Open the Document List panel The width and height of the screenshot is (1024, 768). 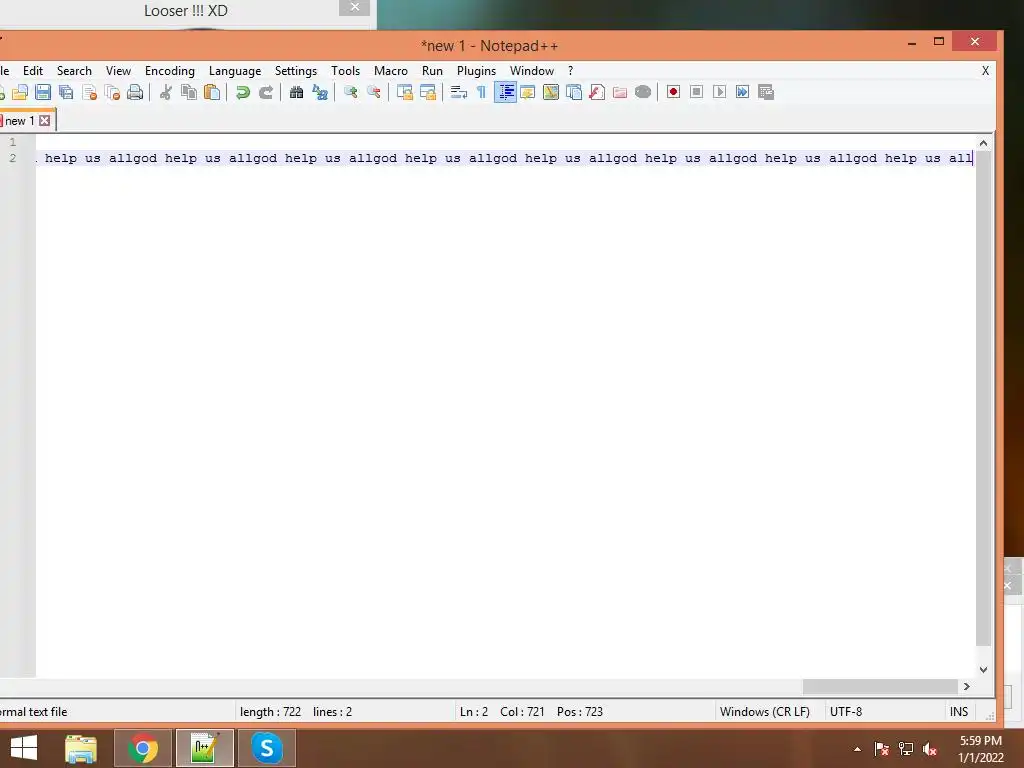click(x=574, y=92)
